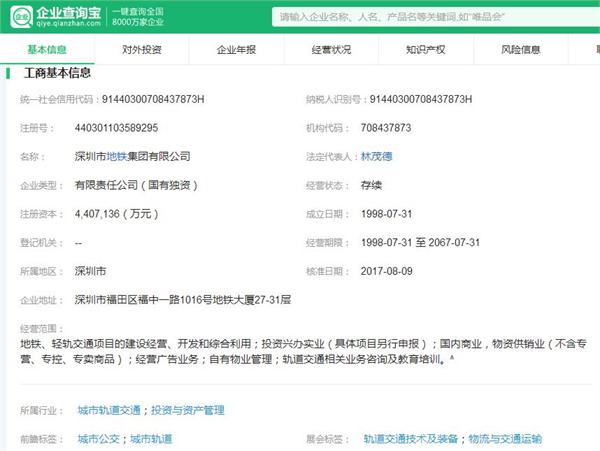Select registration number 440301103589295

(x=116, y=128)
